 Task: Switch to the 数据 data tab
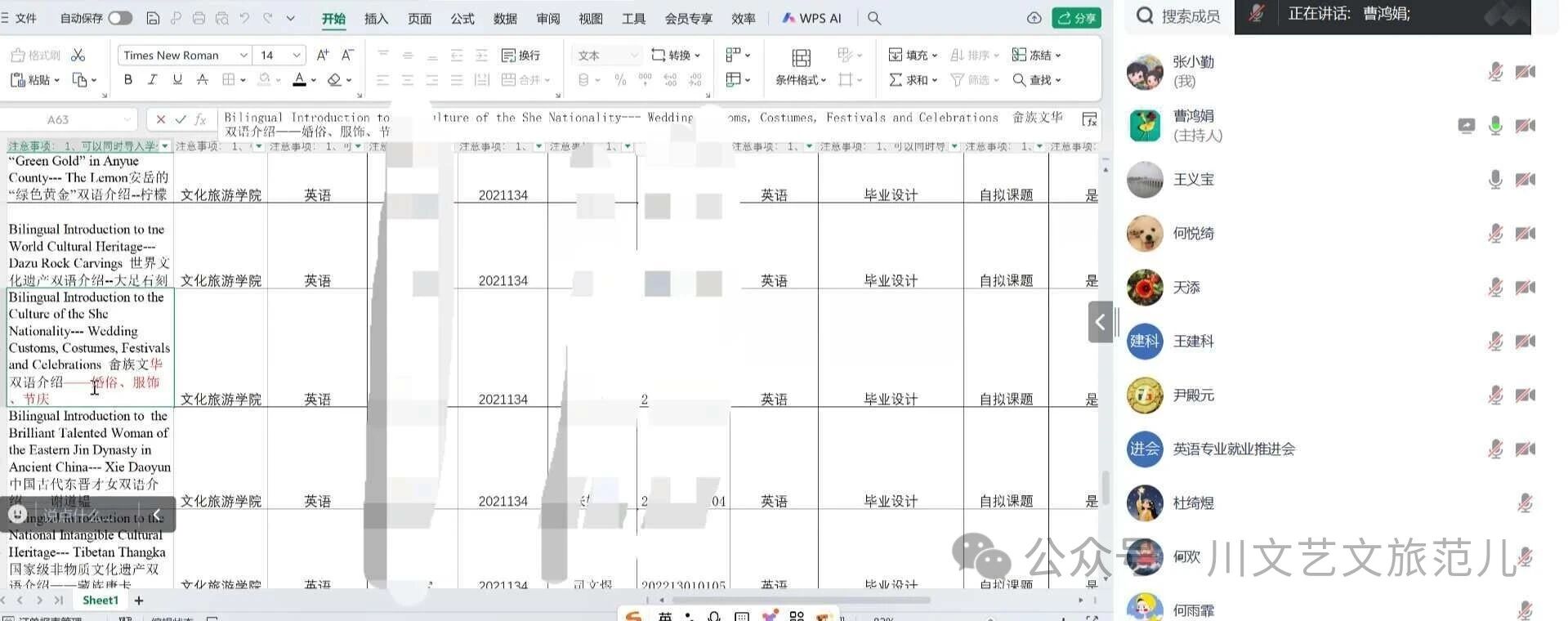point(505,18)
